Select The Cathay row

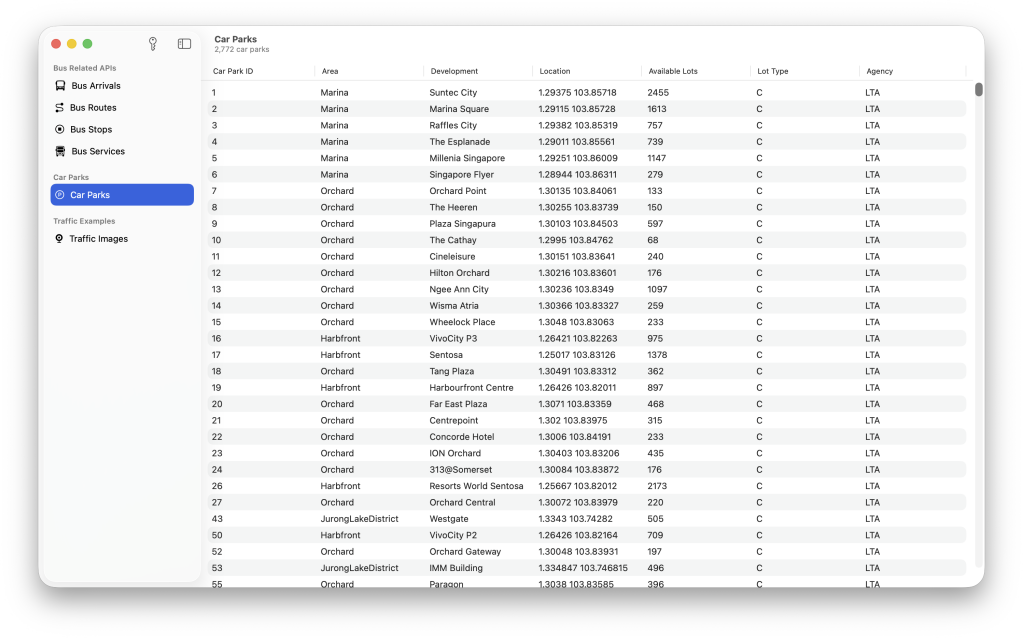pos(587,240)
